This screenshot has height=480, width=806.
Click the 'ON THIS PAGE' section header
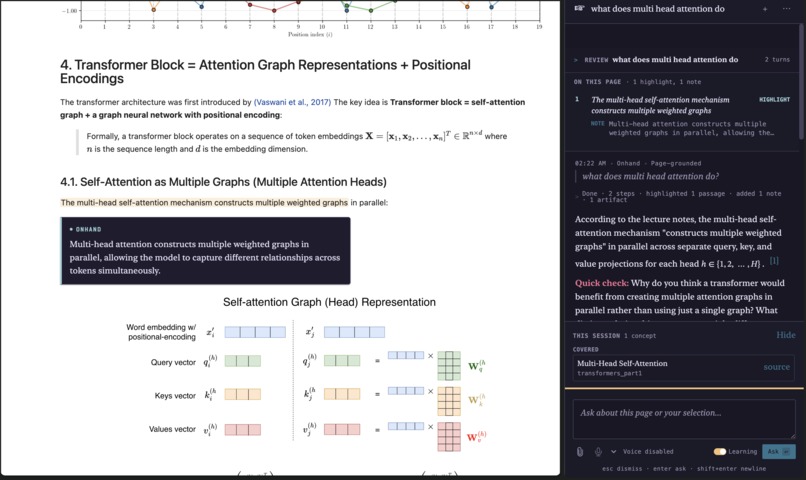click(597, 82)
